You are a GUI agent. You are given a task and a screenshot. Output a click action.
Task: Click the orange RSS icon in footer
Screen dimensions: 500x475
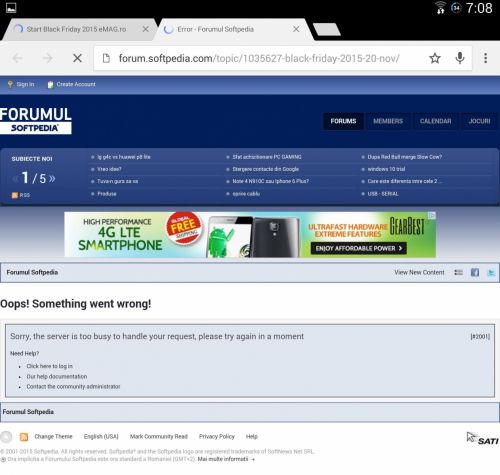(24, 437)
